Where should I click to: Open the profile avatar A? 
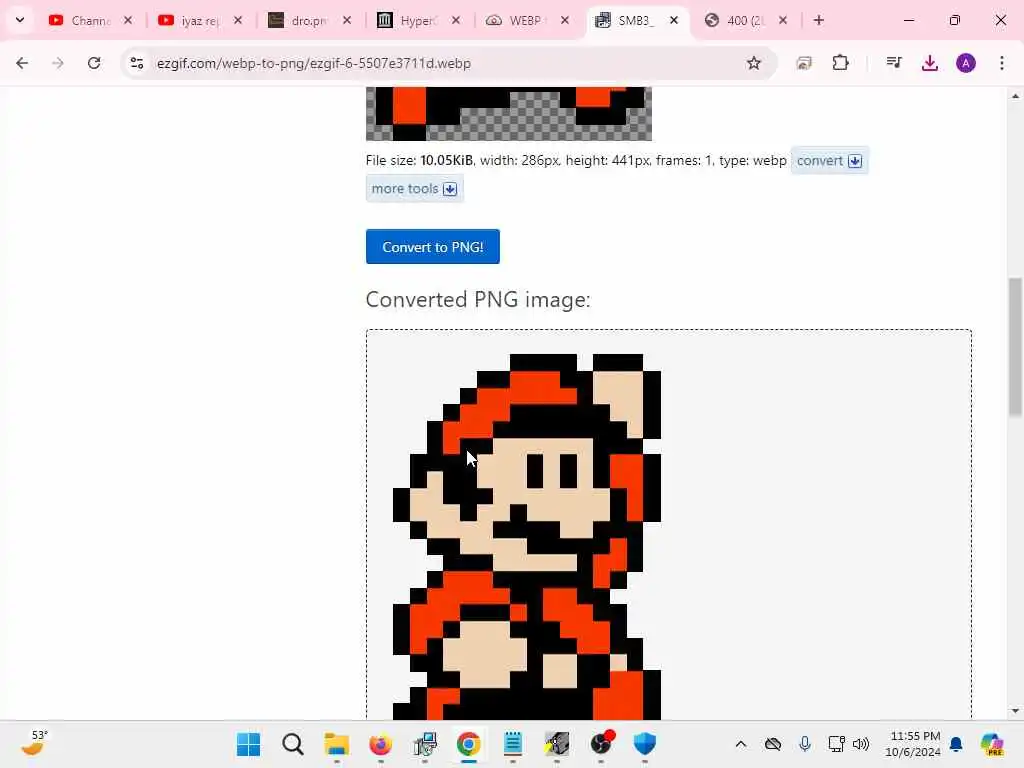(x=966, y=63)
